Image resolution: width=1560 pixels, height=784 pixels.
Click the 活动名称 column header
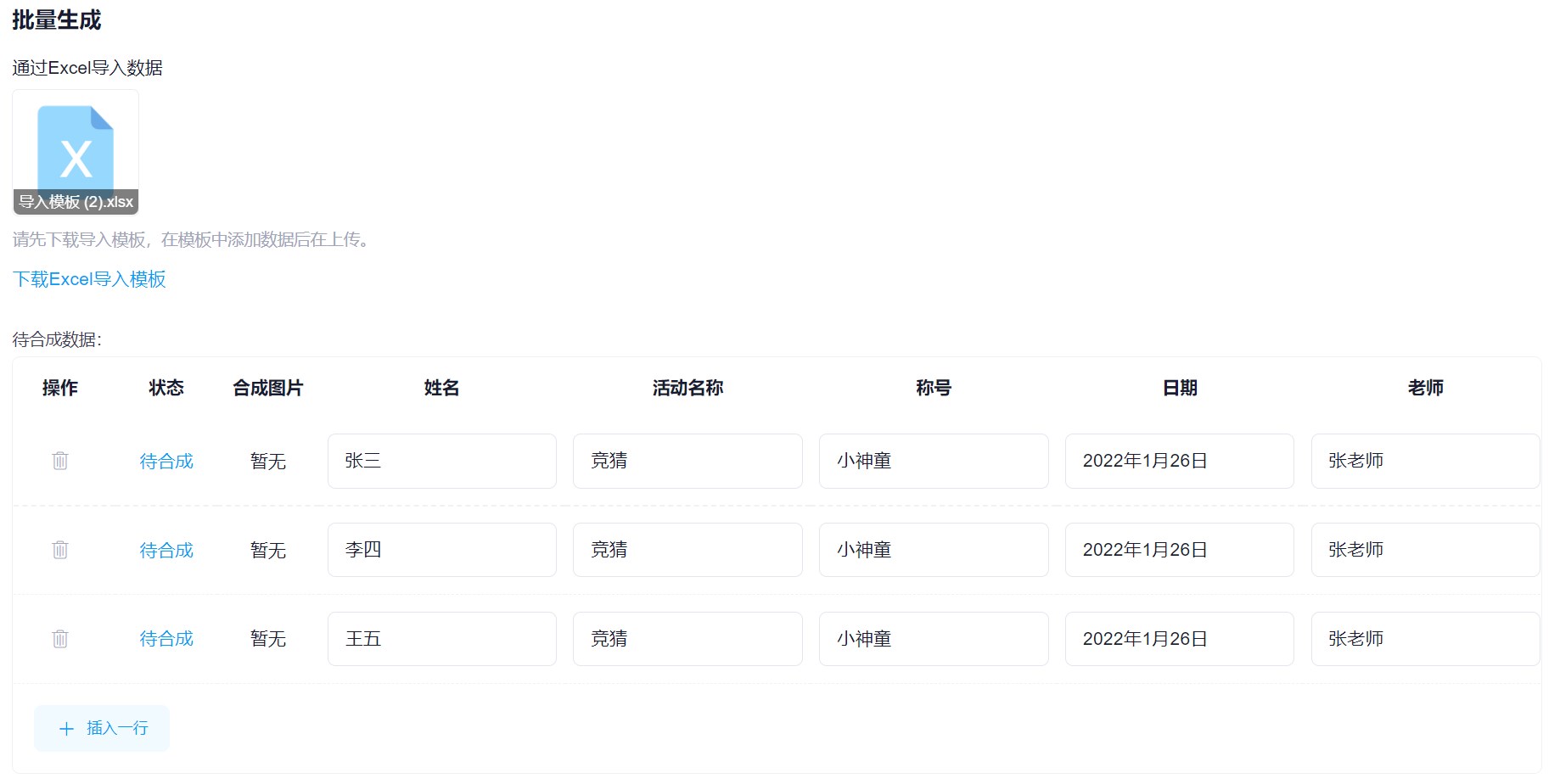pos(687,388)
